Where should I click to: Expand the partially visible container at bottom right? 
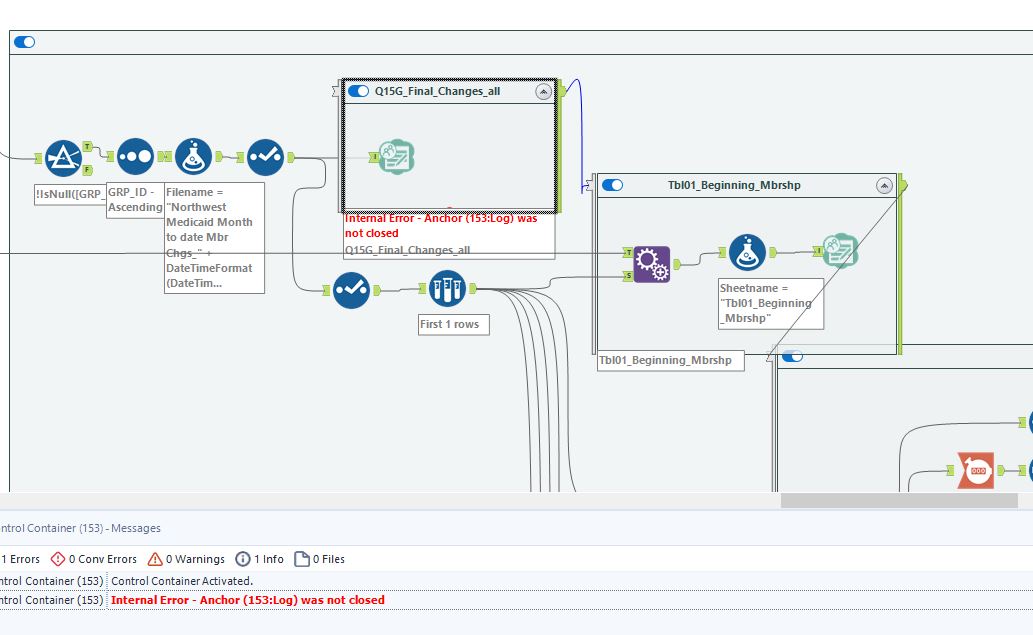click(x=793, y=354)
